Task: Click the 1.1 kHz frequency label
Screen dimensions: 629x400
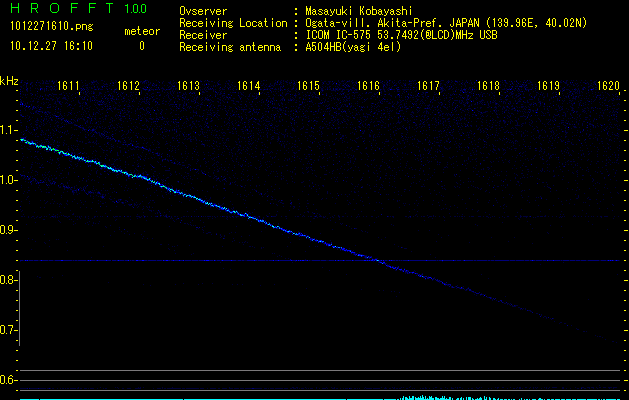Action: (x=8, y=130)
